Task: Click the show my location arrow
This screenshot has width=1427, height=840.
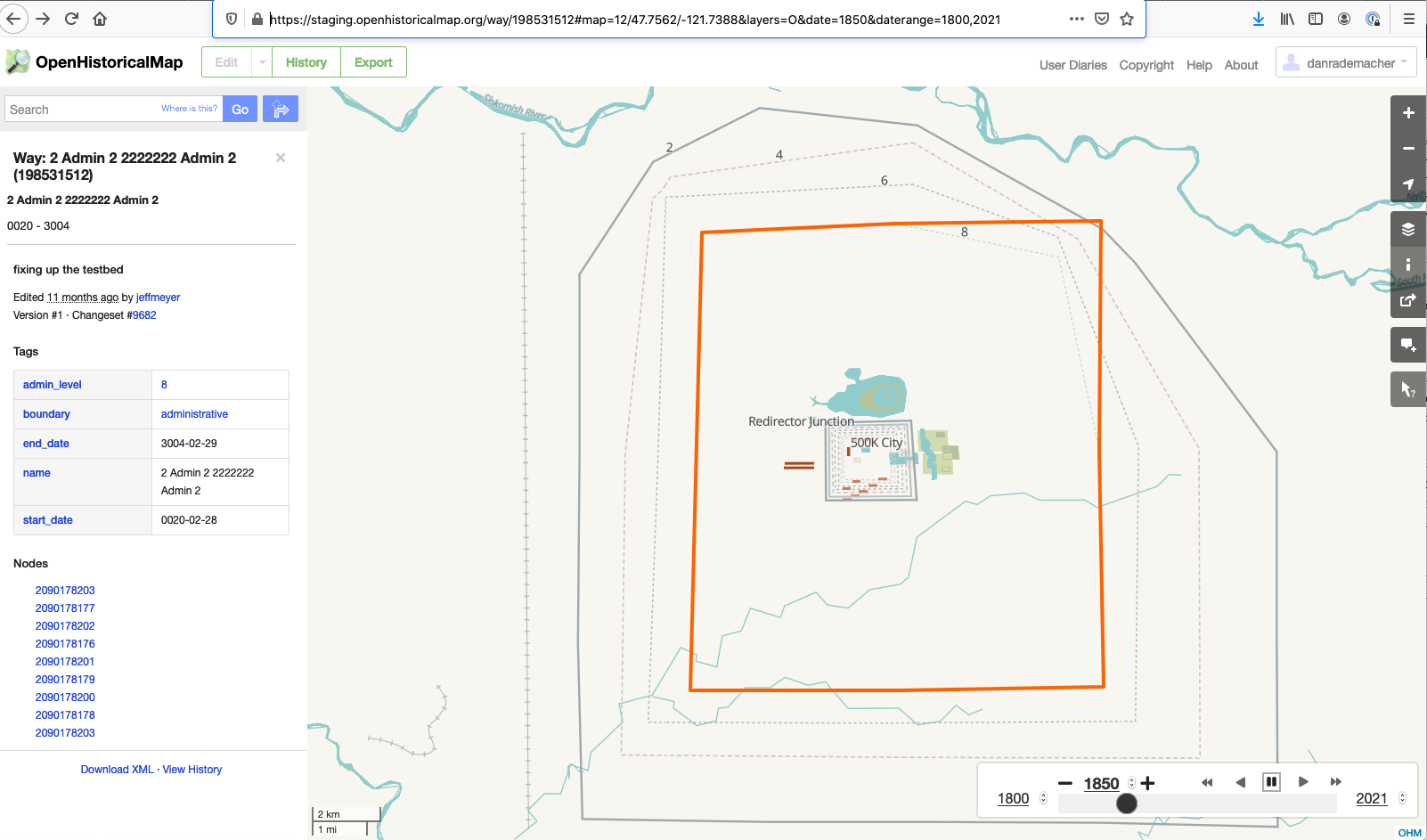Action: tap(1408, 184)
